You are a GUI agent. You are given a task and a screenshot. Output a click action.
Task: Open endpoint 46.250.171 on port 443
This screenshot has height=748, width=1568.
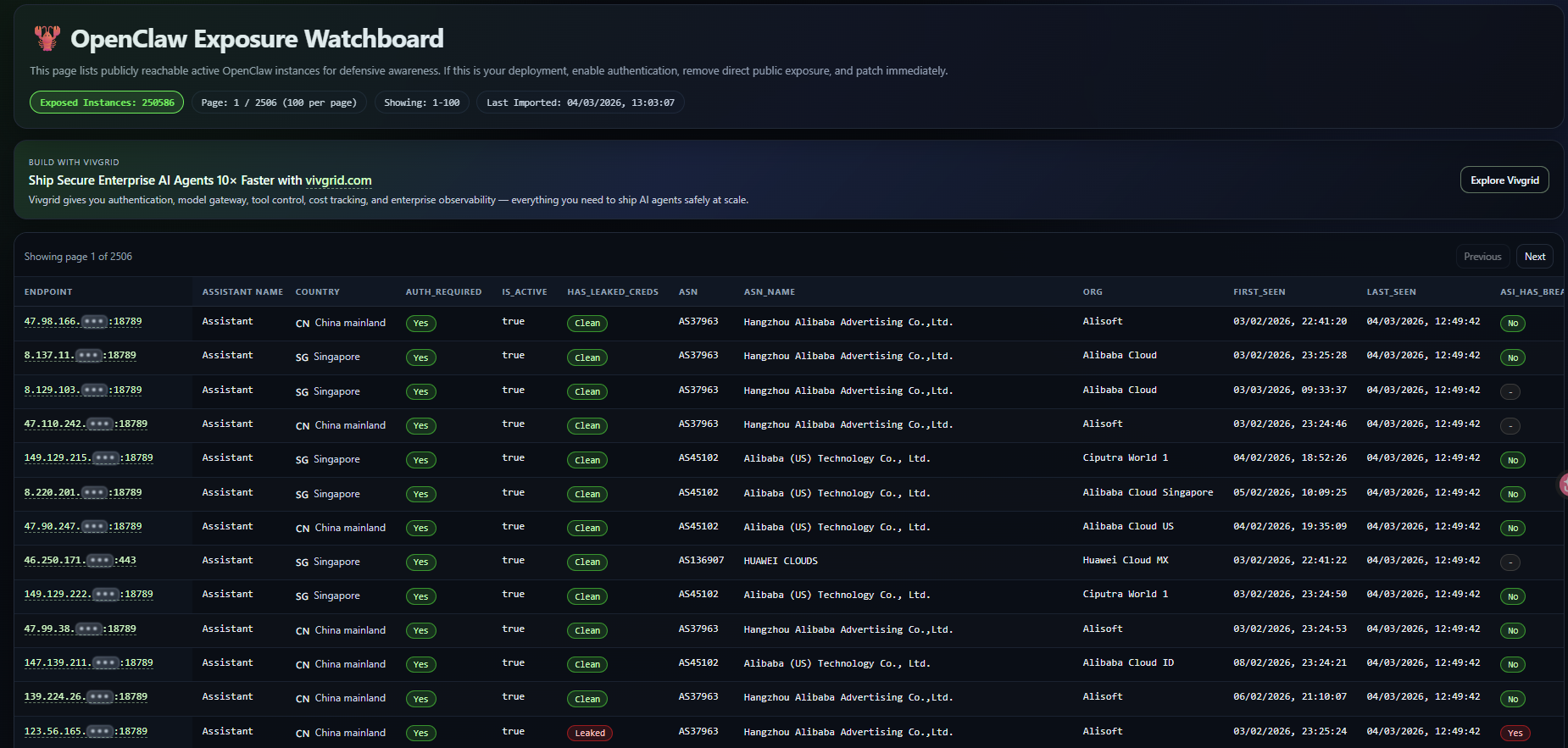point(80,561)
